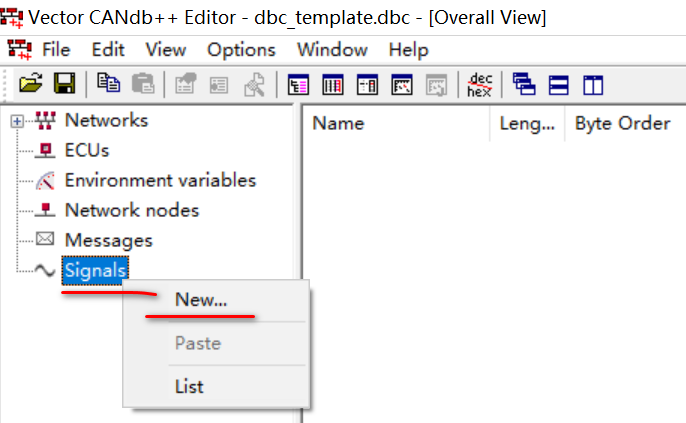Select Messages in the tree
686x423 pixels.
(109, 240)
